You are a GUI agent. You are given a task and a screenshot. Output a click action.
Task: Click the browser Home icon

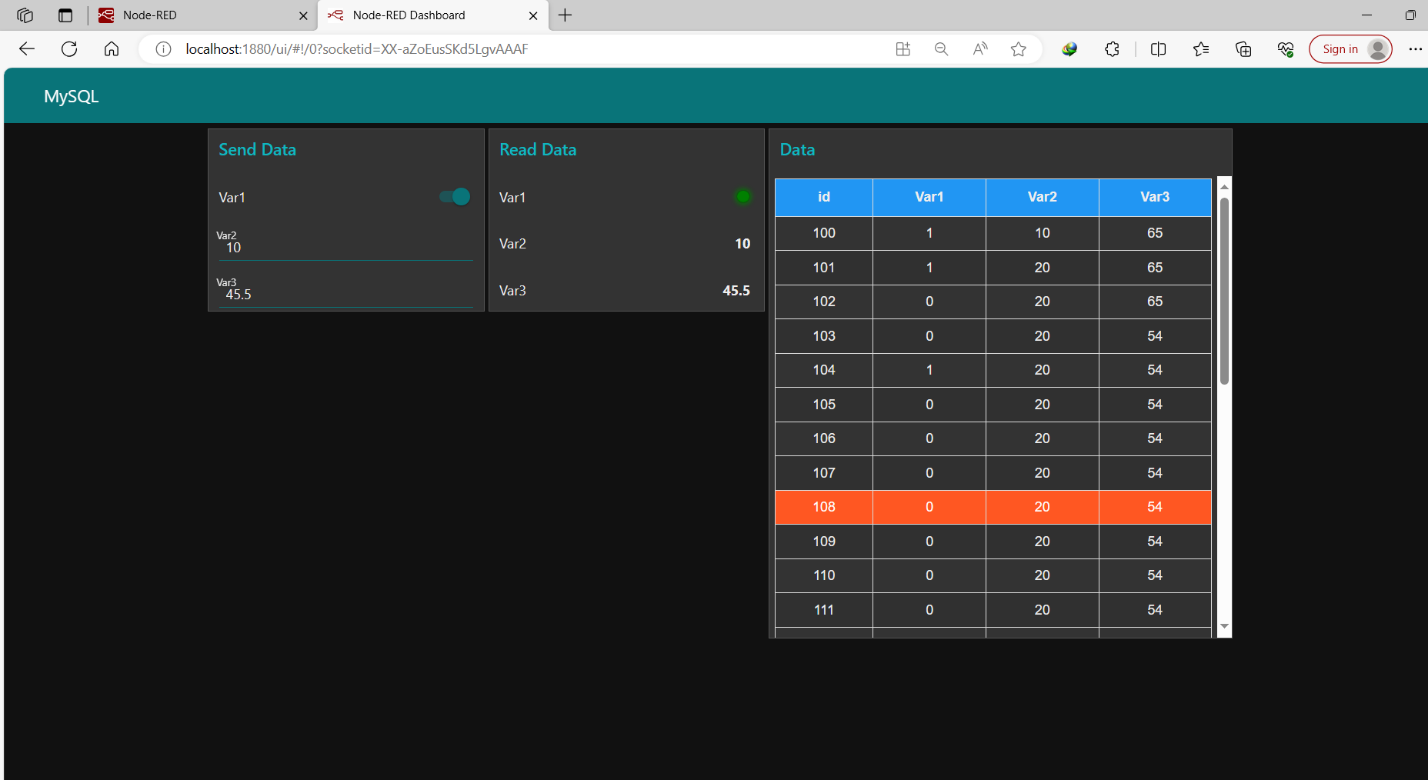[111, 48]
